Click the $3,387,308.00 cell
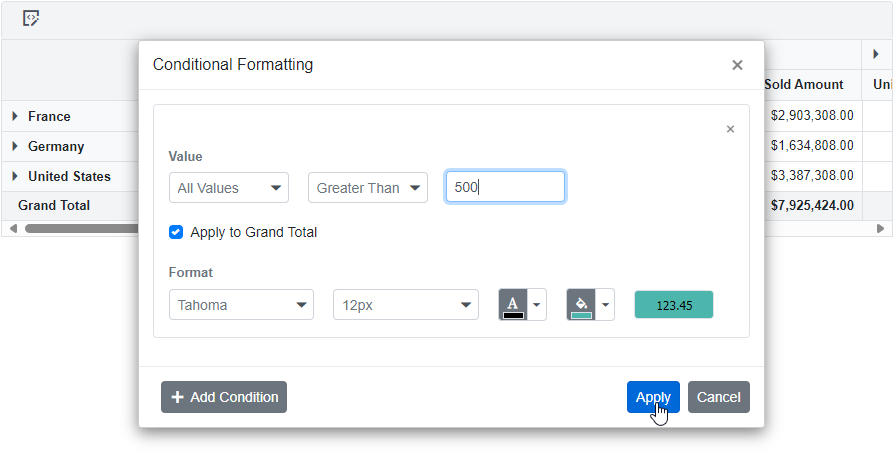895x472 pixels. [x=812, y=176]
